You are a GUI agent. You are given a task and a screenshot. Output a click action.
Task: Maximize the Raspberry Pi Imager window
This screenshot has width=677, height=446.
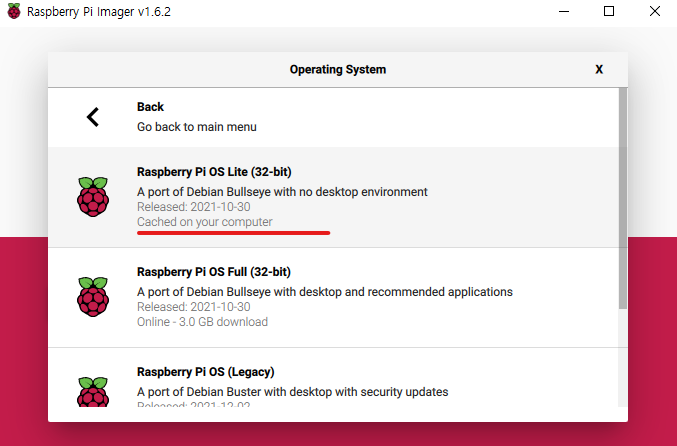click(x=609, y=11)
